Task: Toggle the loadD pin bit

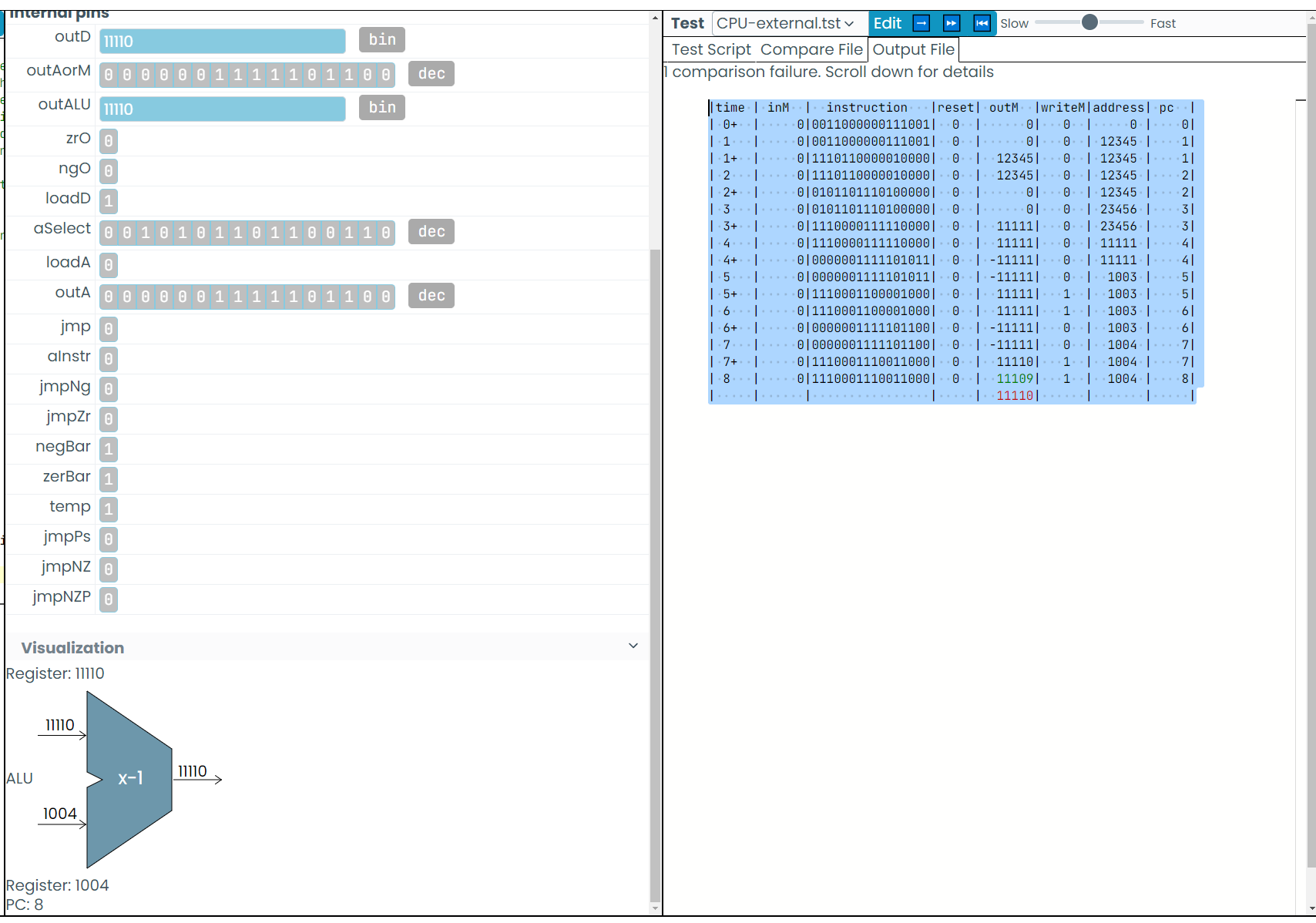Action: pos(109,201)
